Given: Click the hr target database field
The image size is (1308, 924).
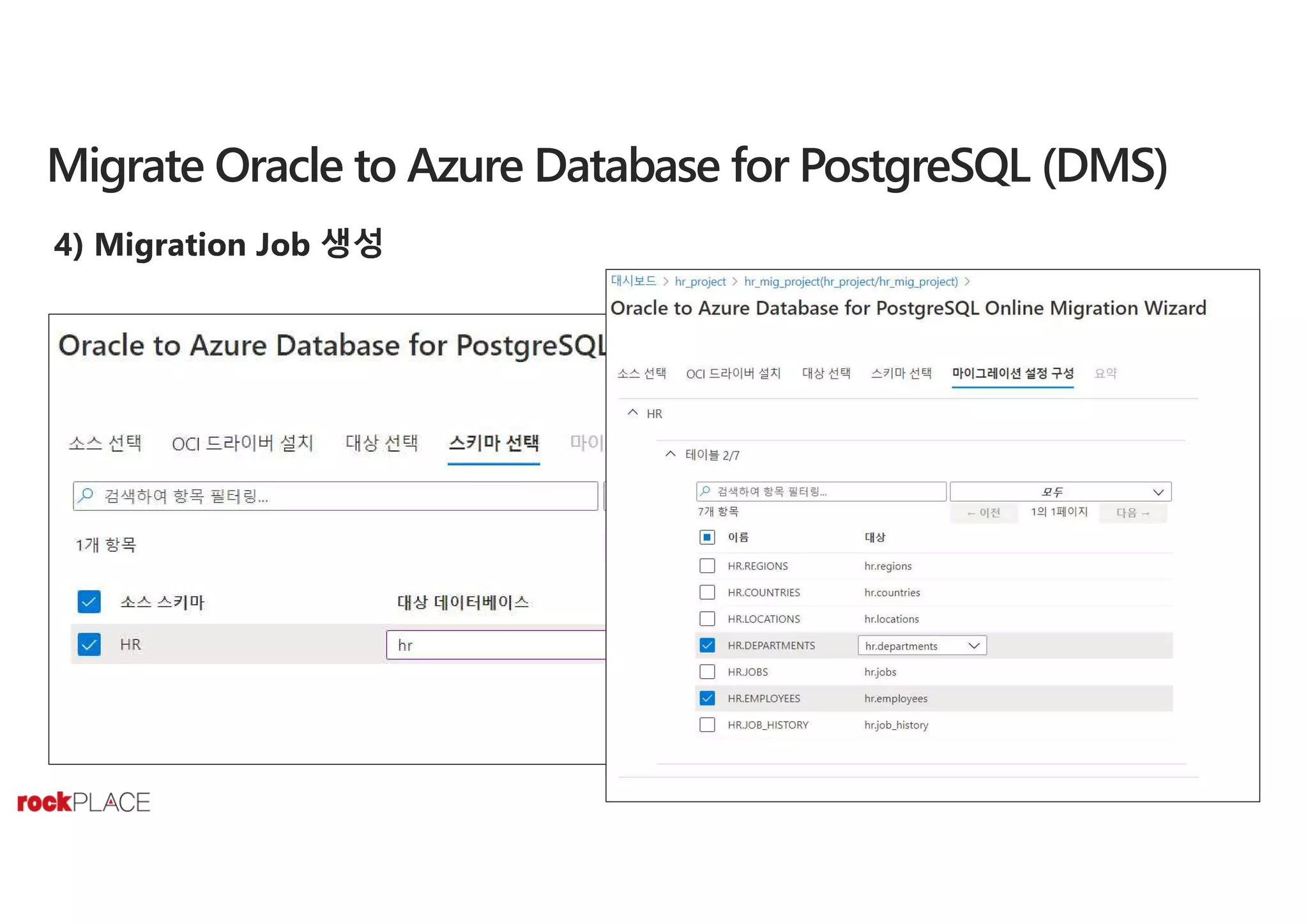Looking at the screenshot, I should click(496, 645).
